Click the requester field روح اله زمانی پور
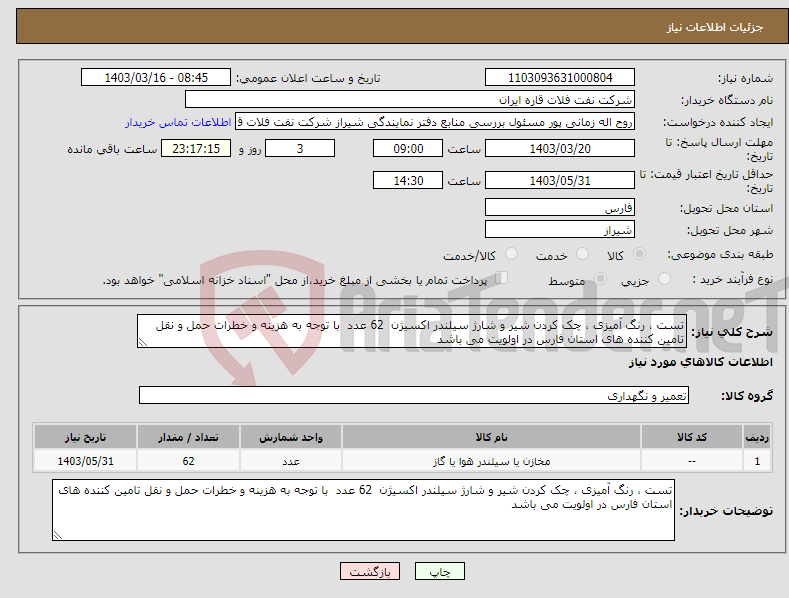Screen dimensions: 789x598 click(435, 122)
